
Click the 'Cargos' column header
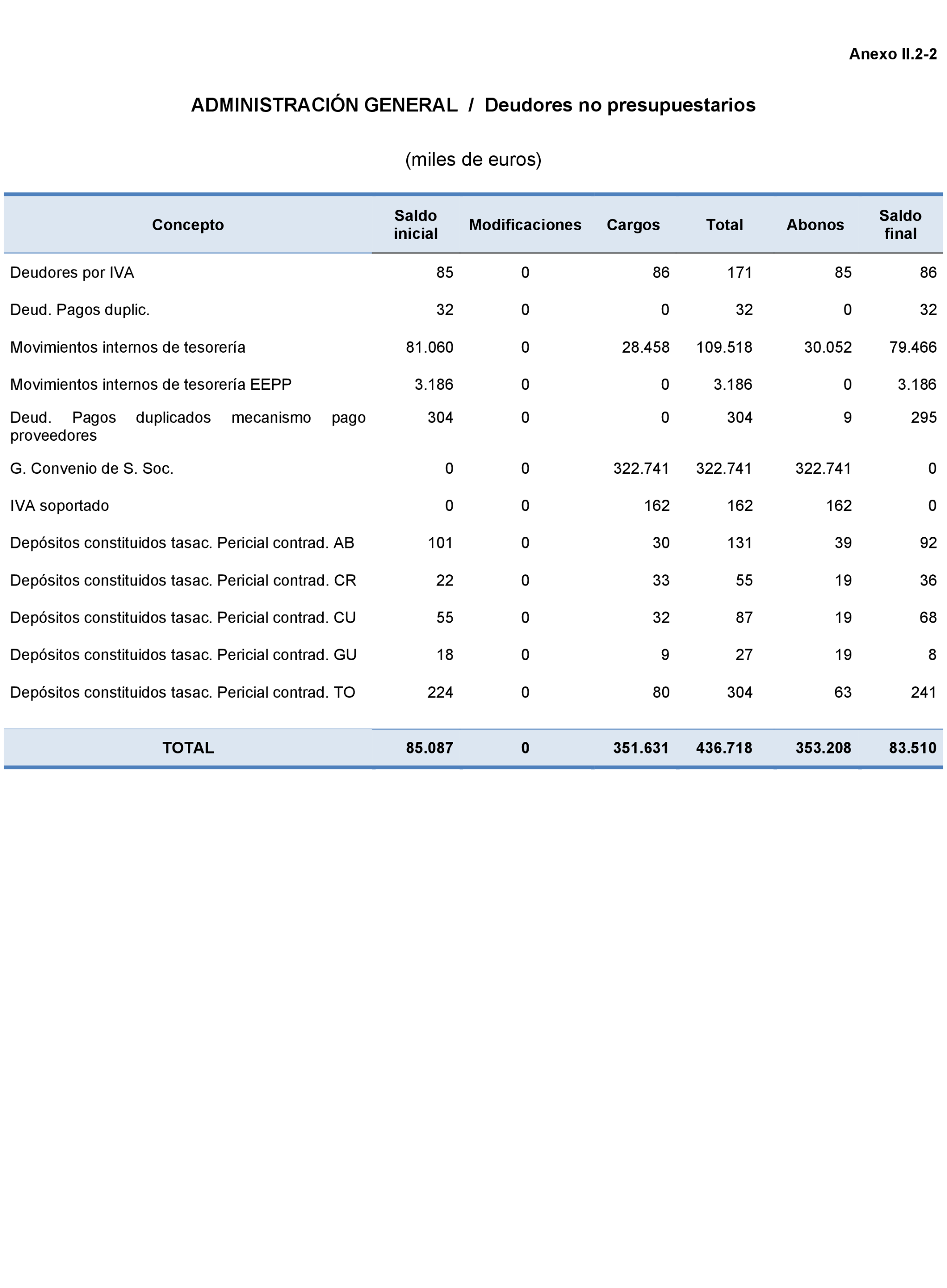pyautogui.click(x=633, y=225)
